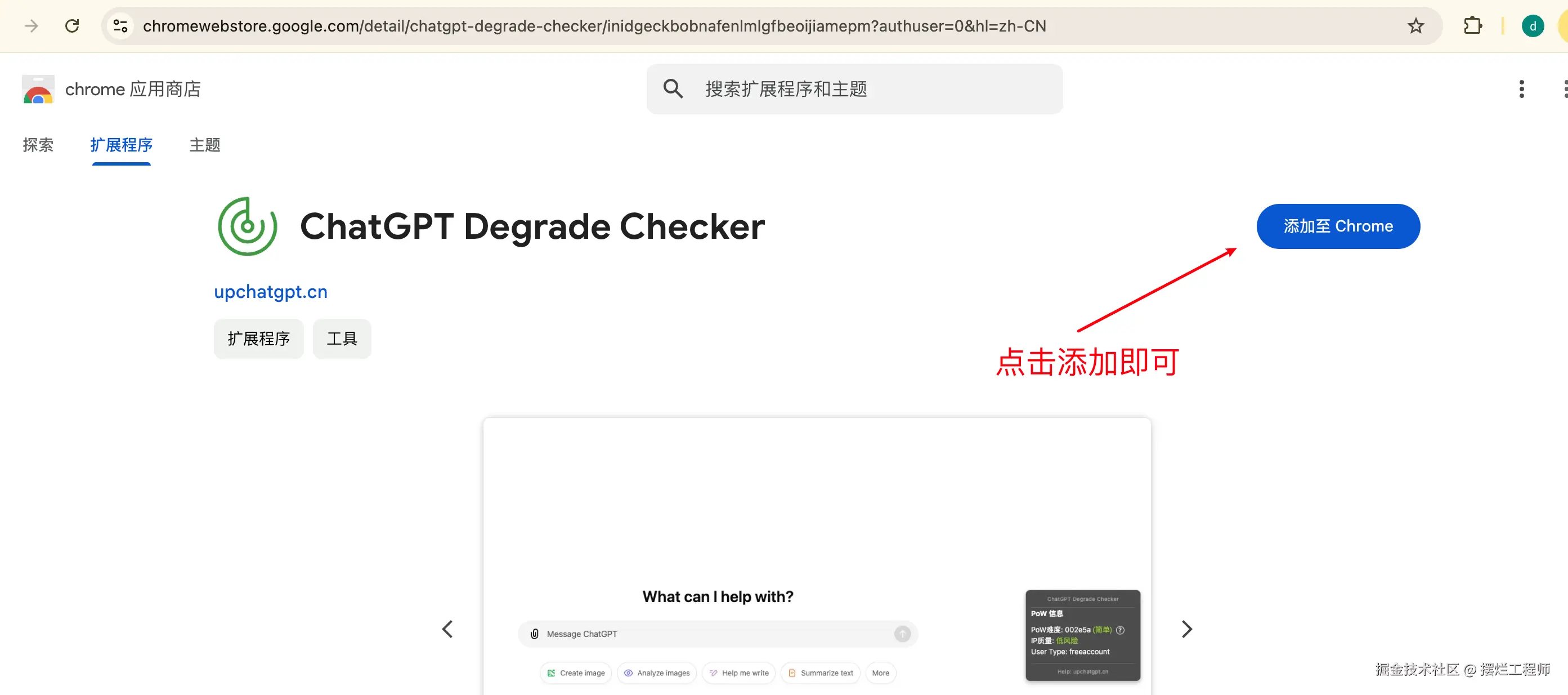Reload the current page
The image size is (1568, 695).
[x=72, y=25]
